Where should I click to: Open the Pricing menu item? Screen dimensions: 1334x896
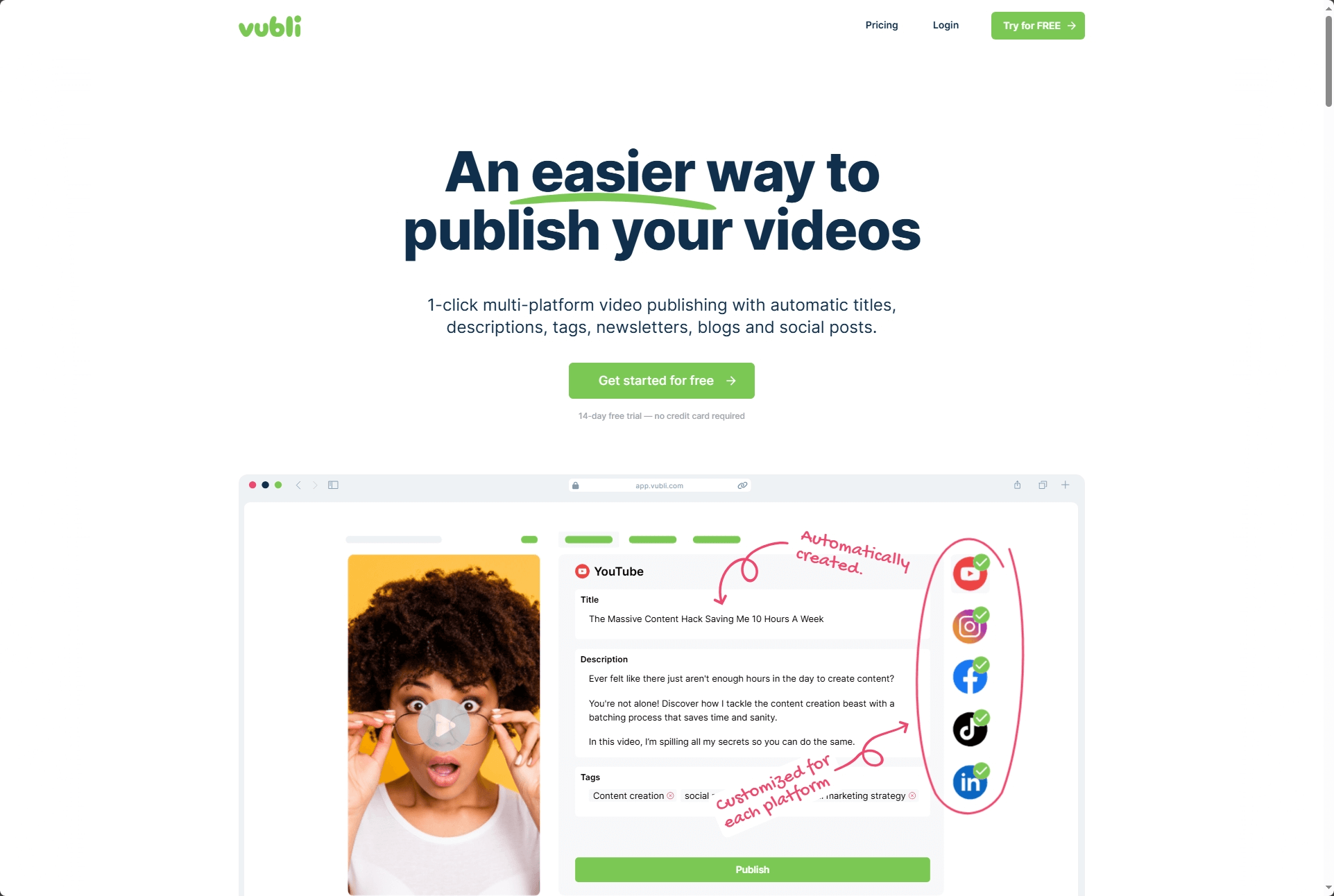pos(881,25)
